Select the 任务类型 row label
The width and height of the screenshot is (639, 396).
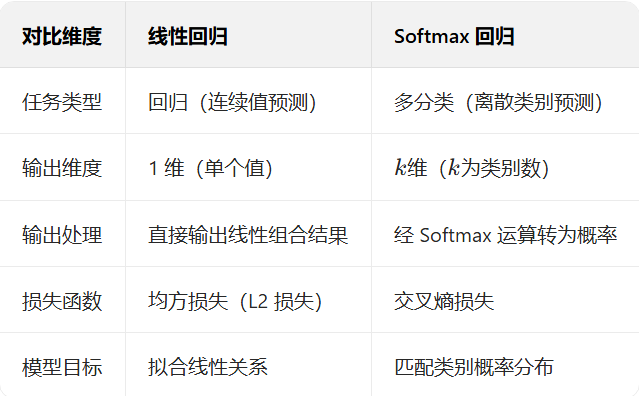(62, 102)
